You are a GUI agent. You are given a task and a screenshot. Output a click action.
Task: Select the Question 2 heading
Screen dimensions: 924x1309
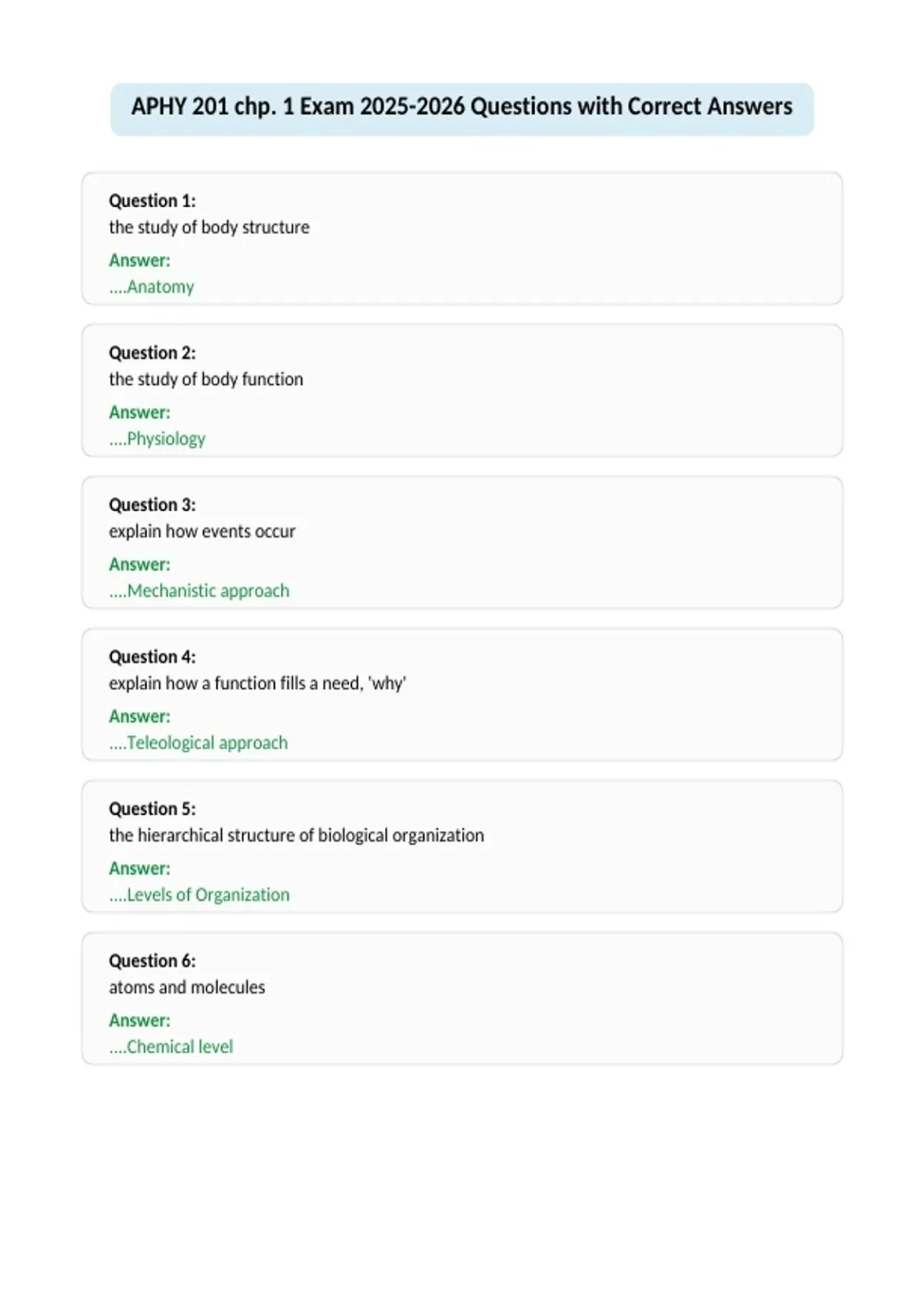tap(152, 353)
